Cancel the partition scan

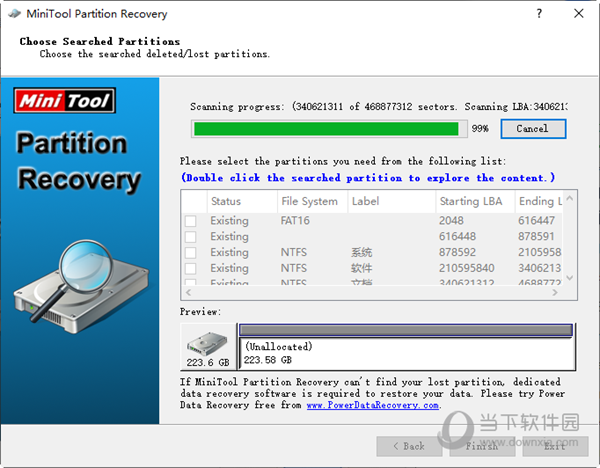[533, 129]
